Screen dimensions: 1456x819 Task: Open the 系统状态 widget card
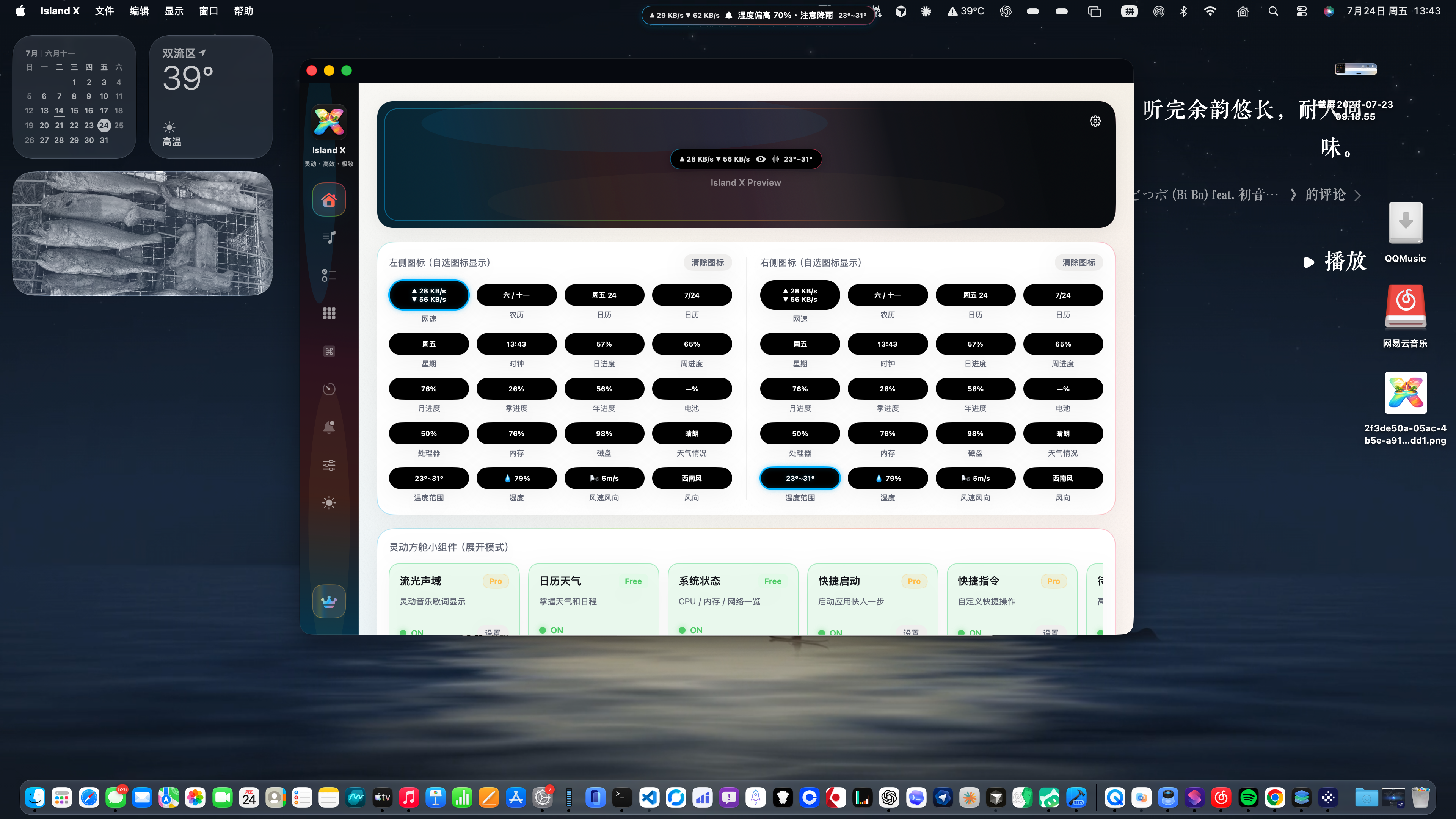(733, 599)
